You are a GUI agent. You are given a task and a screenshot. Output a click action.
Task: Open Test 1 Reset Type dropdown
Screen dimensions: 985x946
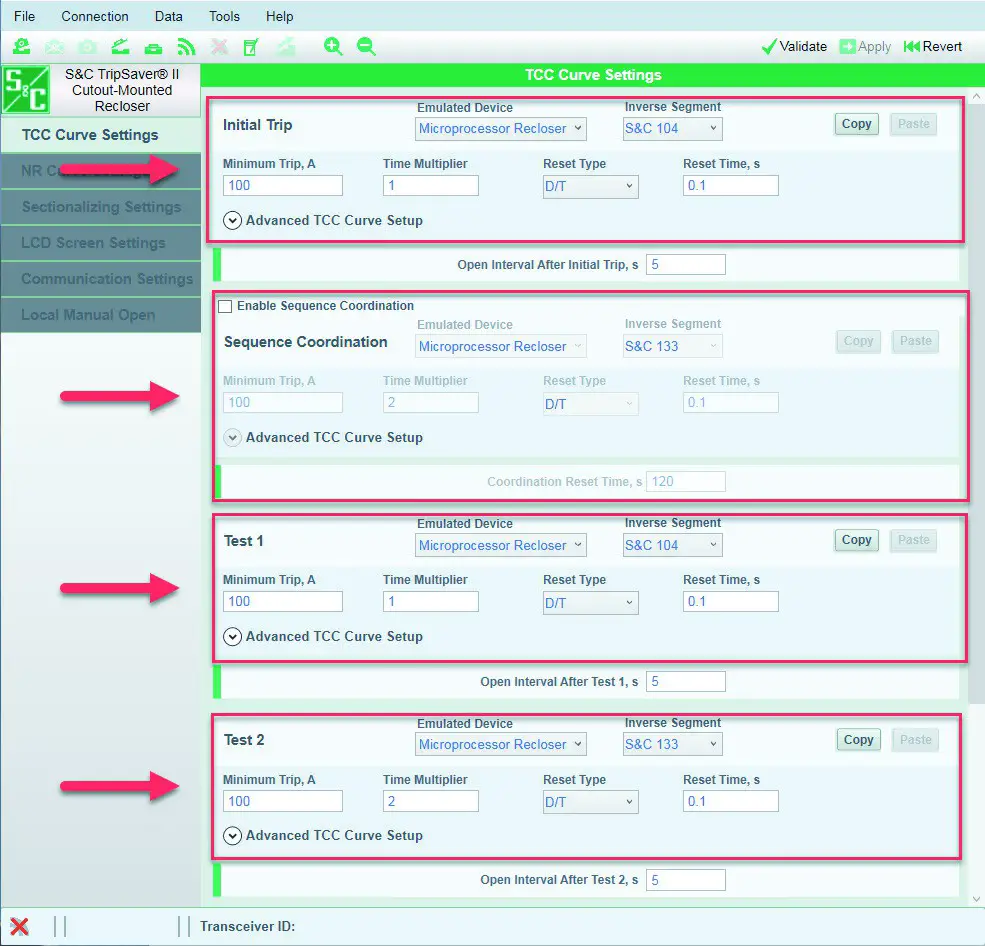[590, 603]
